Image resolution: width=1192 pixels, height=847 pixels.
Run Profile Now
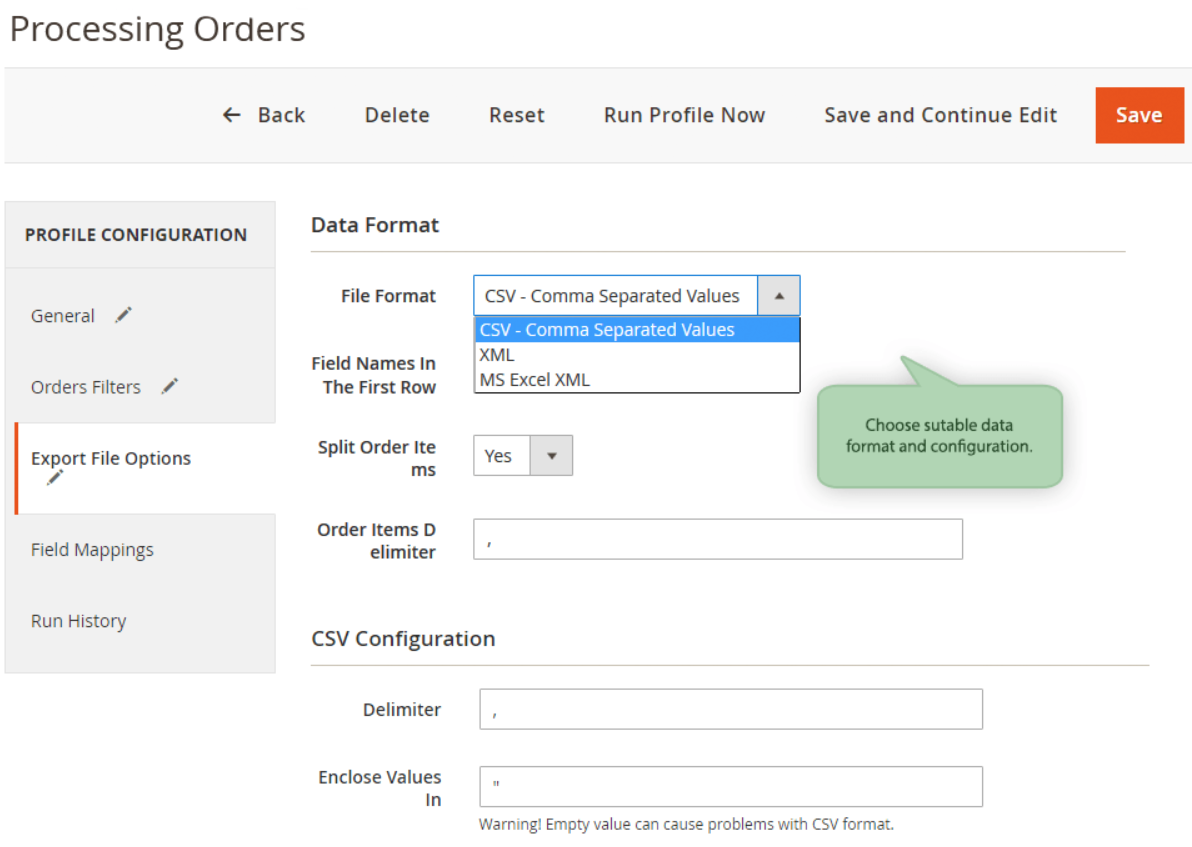click(684, 115)
